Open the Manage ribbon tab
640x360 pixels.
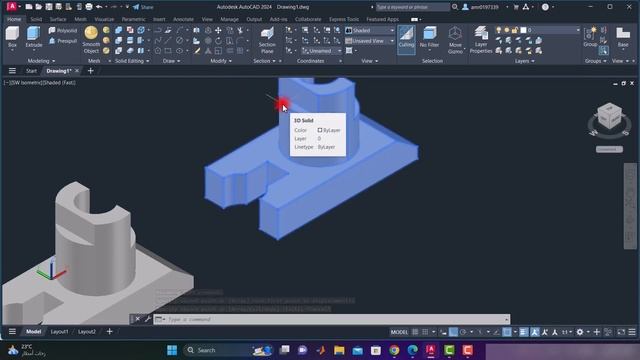coord(229,19)
